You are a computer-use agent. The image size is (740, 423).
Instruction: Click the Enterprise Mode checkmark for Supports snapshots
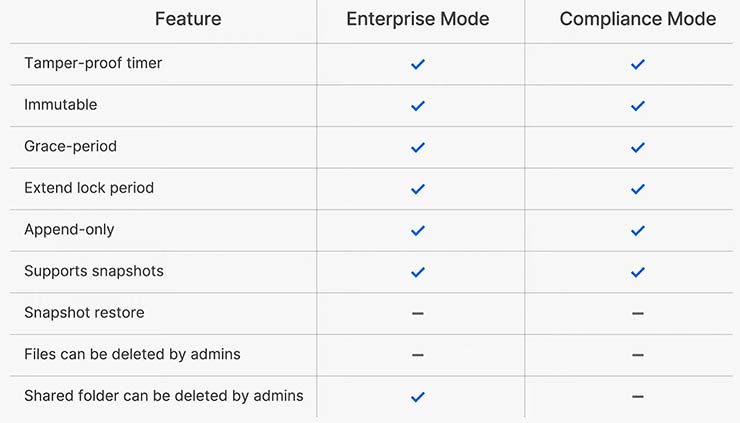(x=418, y=272)
